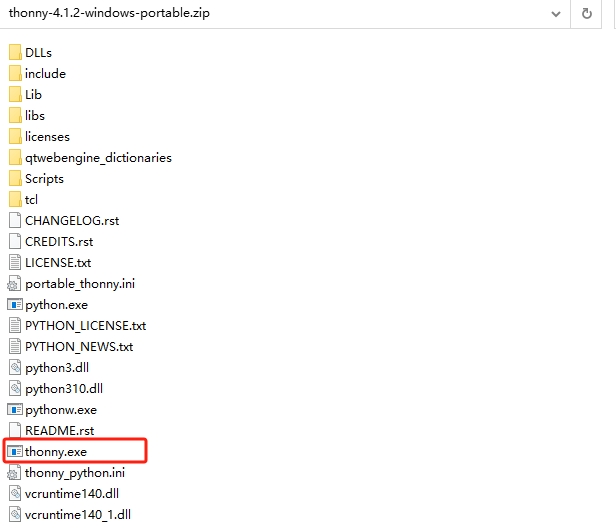
Task: Select the tcl folder name
Action: (x=31, y=200)
